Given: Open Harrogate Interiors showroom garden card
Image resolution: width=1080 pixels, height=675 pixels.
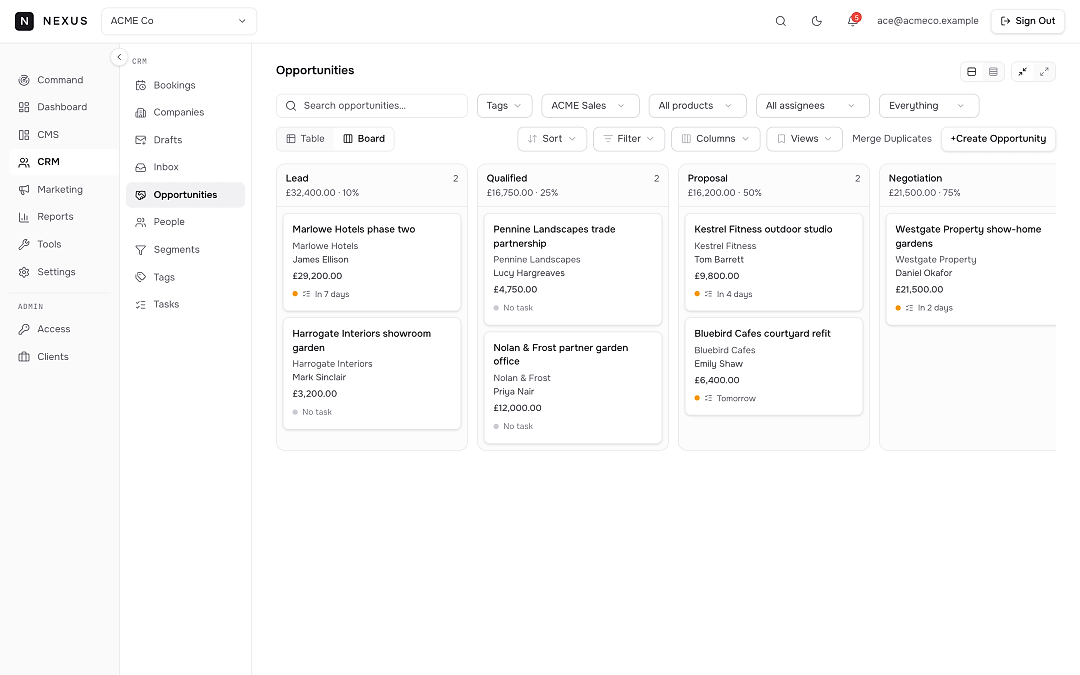Looking at the screenshot, I should click(372, 373).
